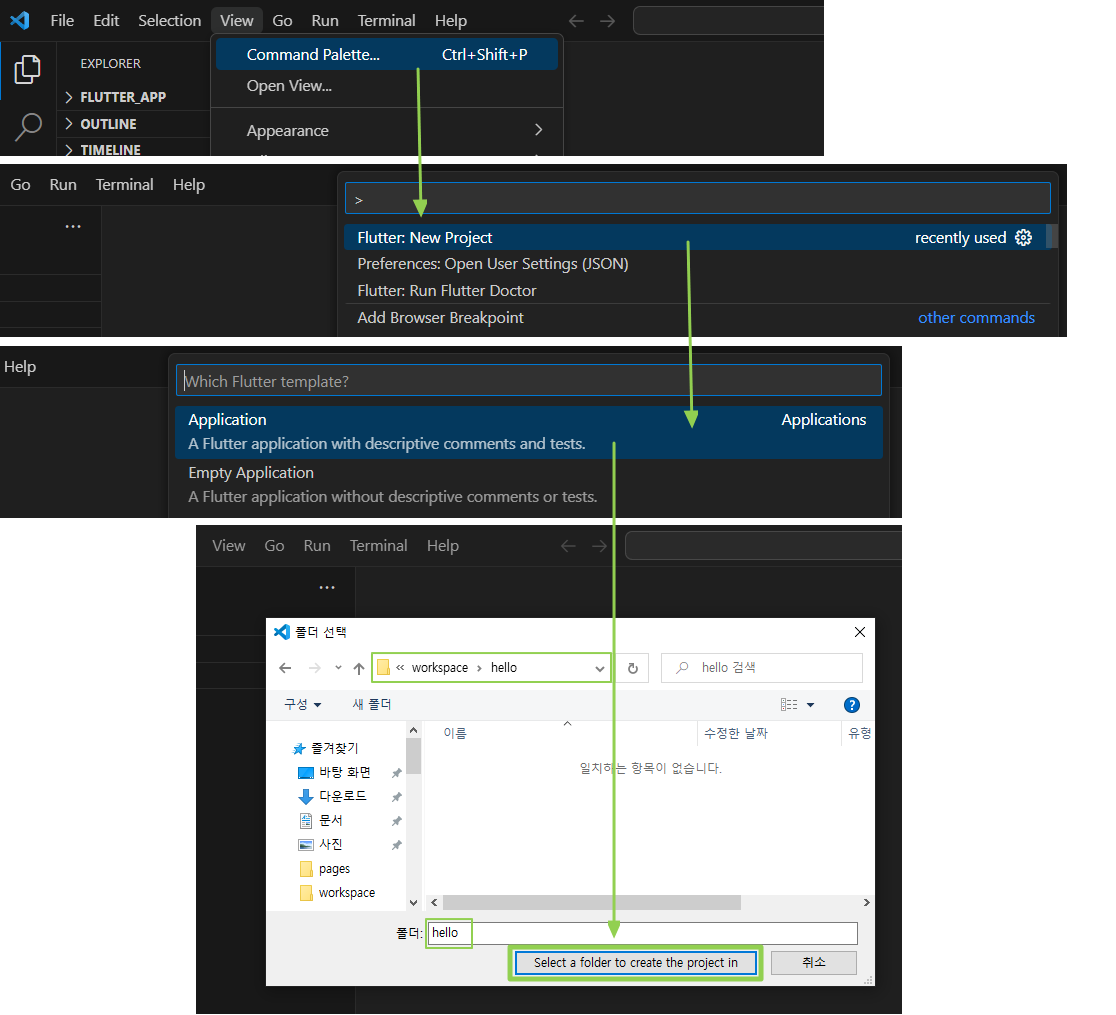Expand the TIMELINE explorer section
Viewport: 1116px width, 1015px height.
pyautogui.click(x=103, y=149)
